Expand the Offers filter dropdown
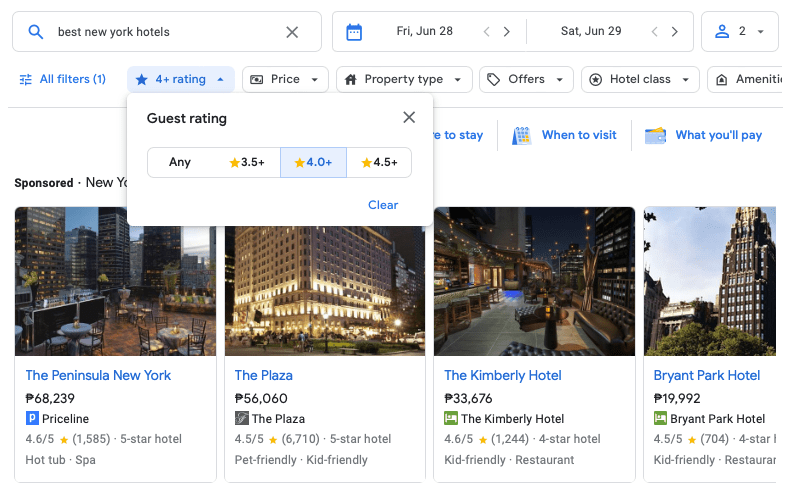The width and height of the screenshot is (793, 496). tap(526, 79)
